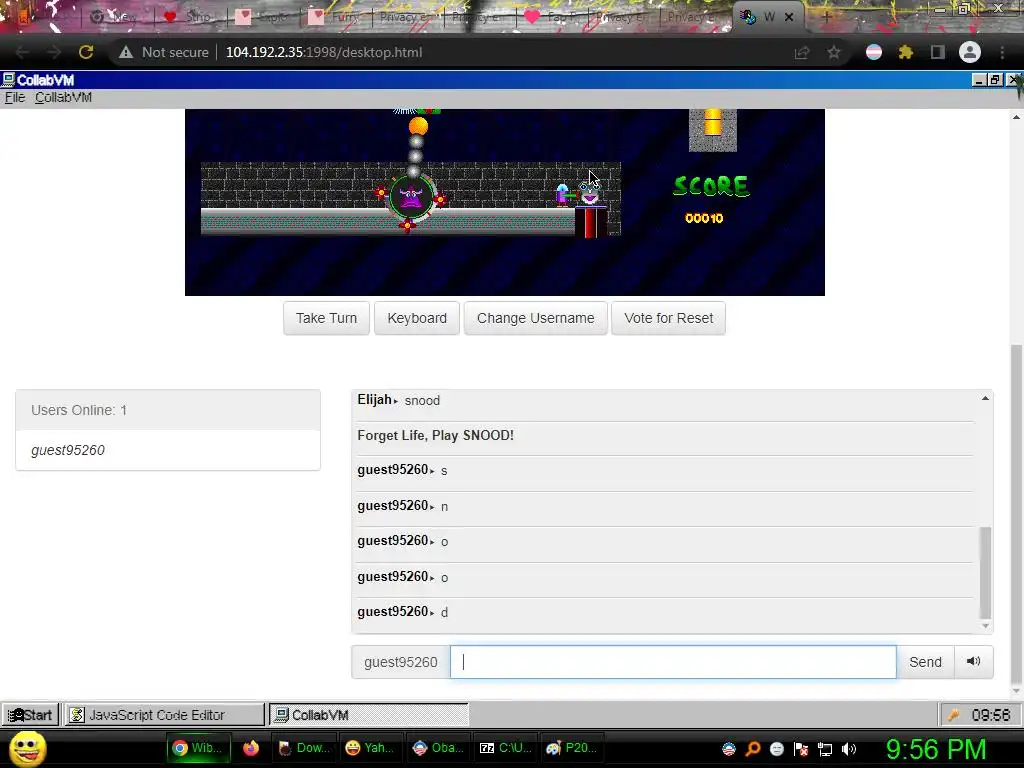
Task: Select CollabVM item in inner taskbar
Action: [x=368, y=714]
